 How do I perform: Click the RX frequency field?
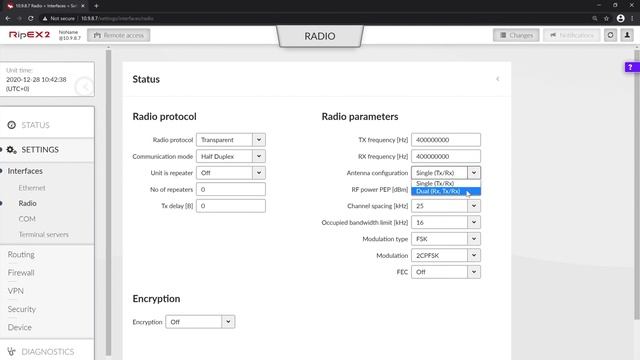(x=446, y=156)
